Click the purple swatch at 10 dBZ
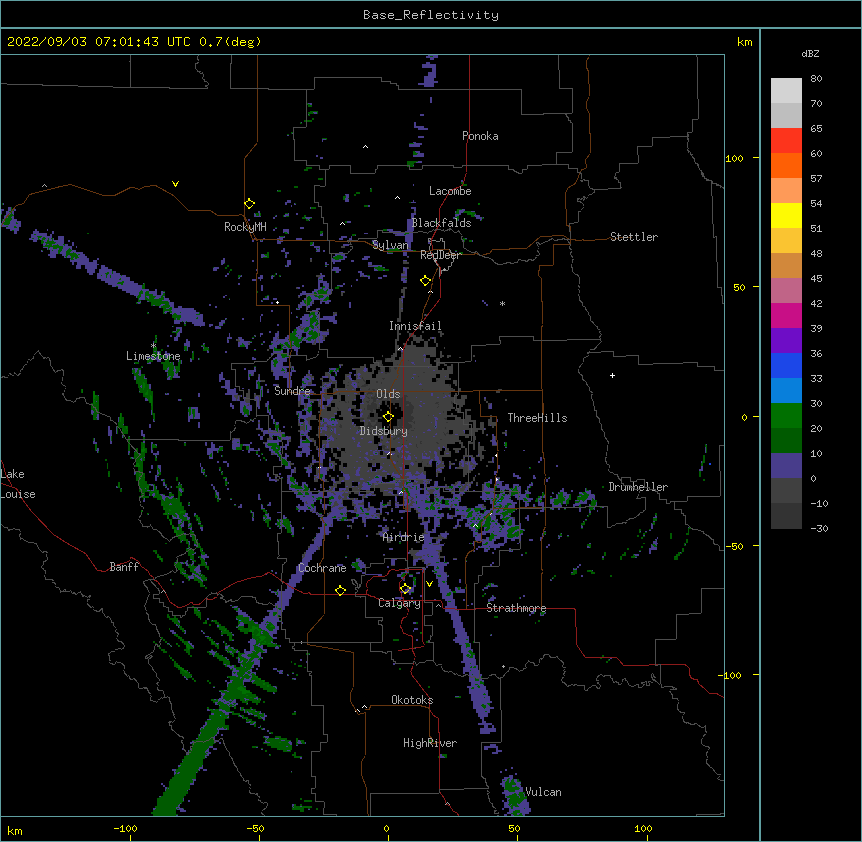This screenshot has width=862, height=842. [x=786, y=466]
